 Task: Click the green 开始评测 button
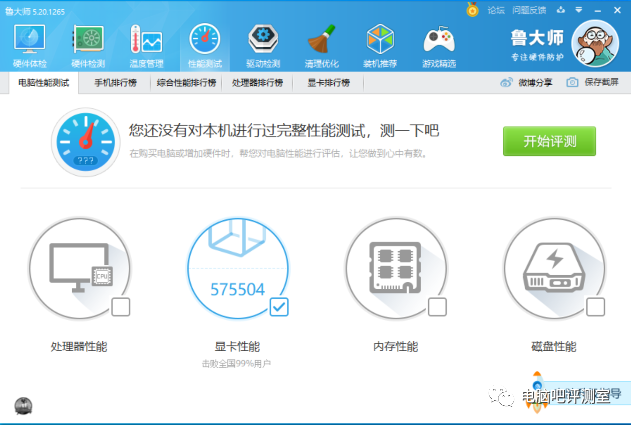coord(549,141)
